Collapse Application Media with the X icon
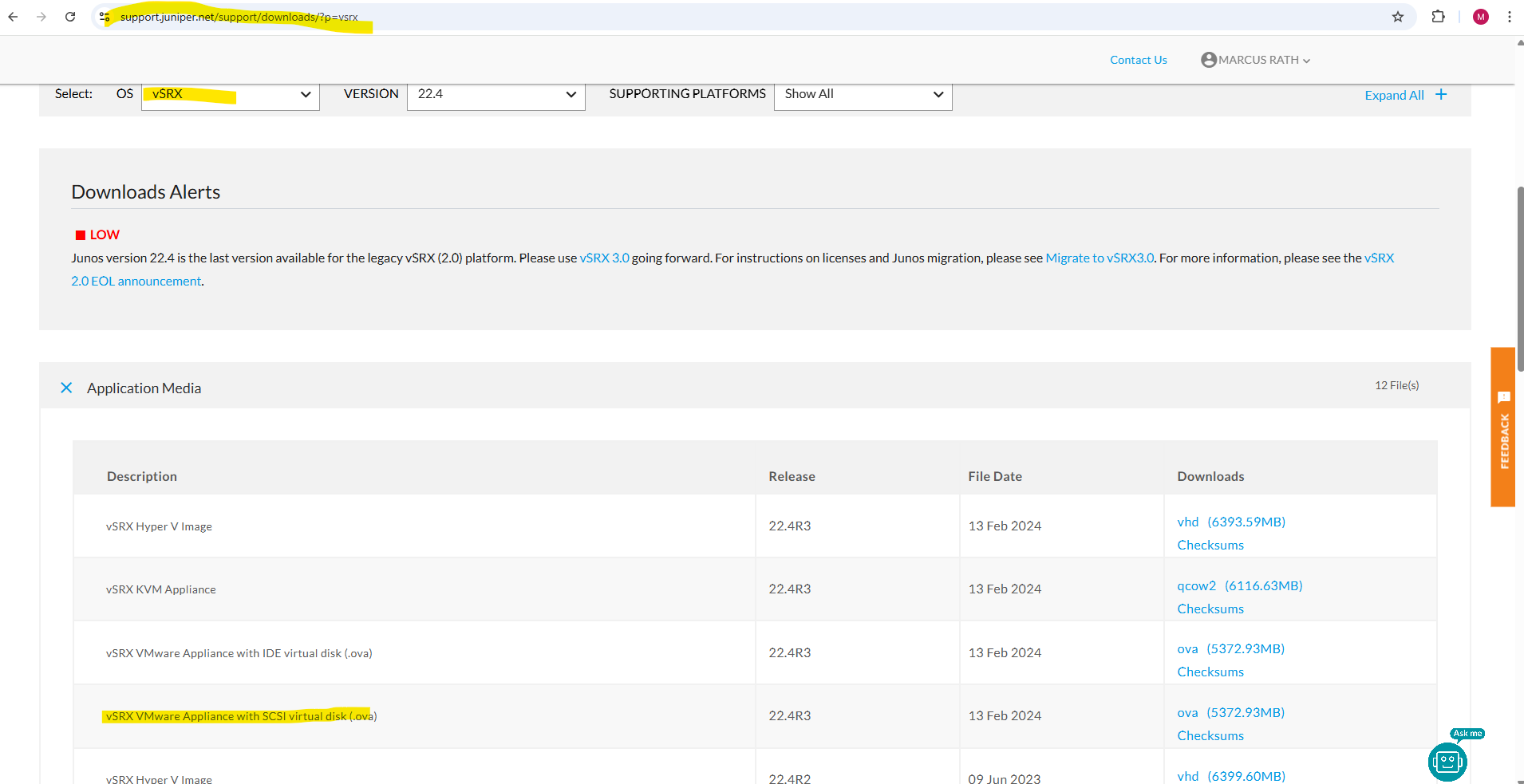Viewport: 1524px width, 784px height. point(66,388)
